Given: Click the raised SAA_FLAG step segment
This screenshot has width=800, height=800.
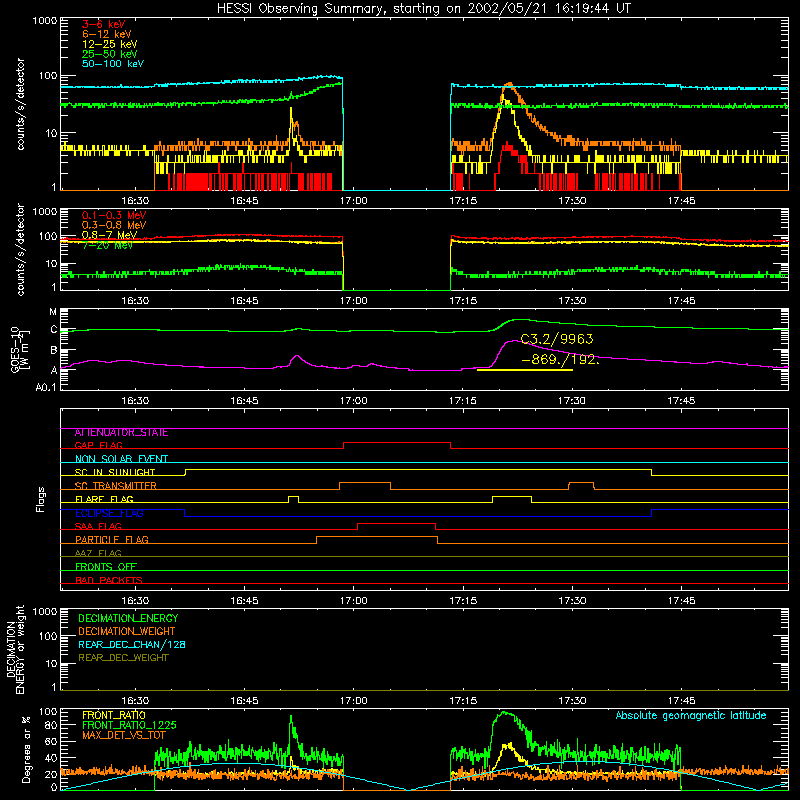Looking at the screenshot, I should click(396, 523).
